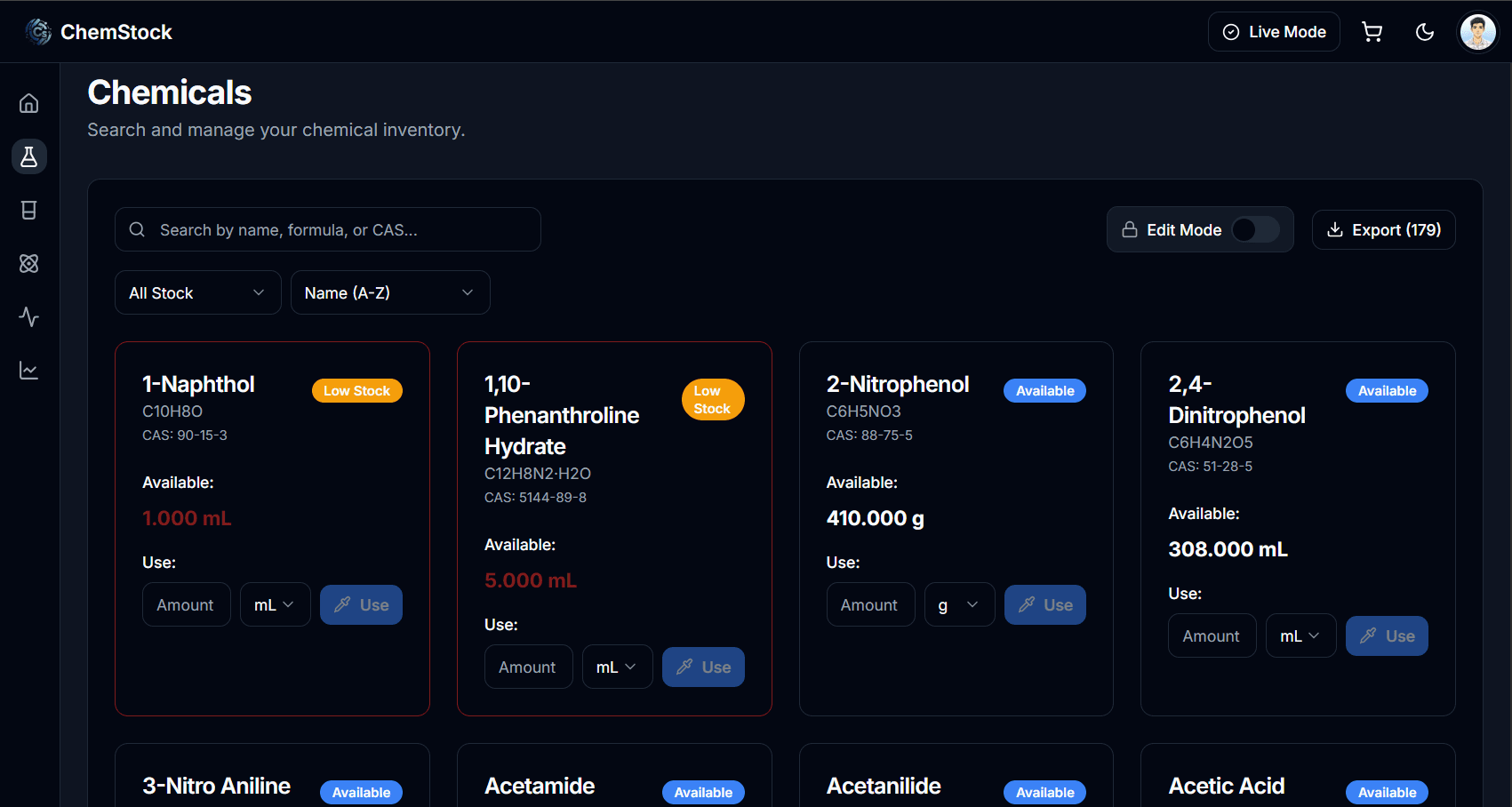Focus Amount field for 1-Naphthol
The image size is (1512, 807).
tap(187, 604)
